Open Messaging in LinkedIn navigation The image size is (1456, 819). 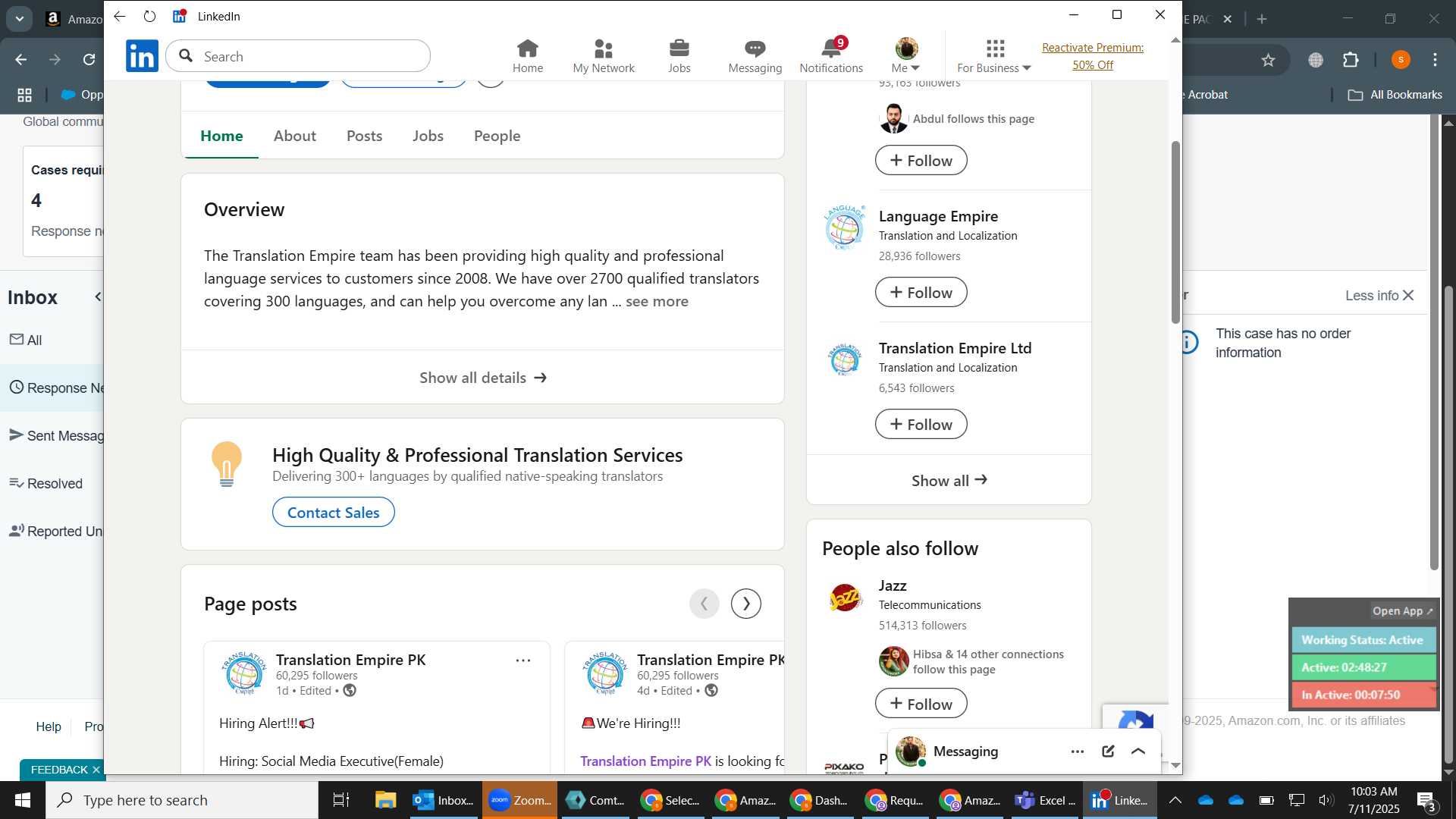[x=755, y=57]
